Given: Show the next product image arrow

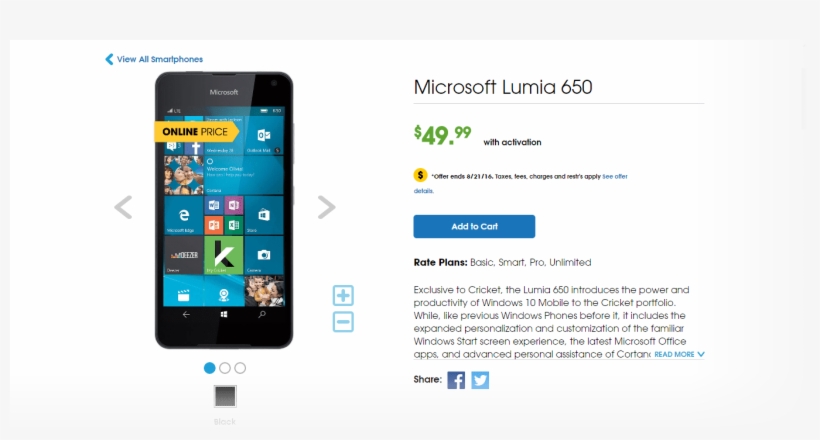Looking at the screenshot, I should point(326,207).
